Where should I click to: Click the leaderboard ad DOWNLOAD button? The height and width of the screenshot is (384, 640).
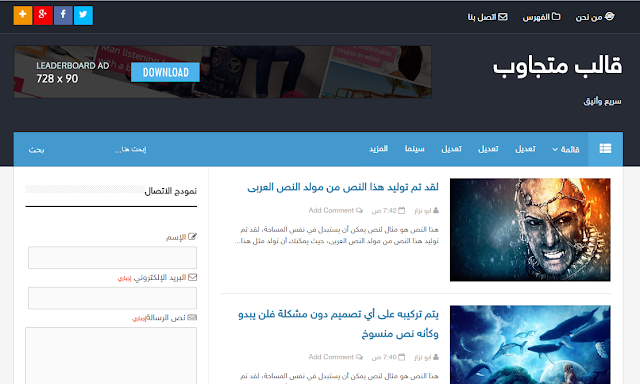[x=165, y=72]
